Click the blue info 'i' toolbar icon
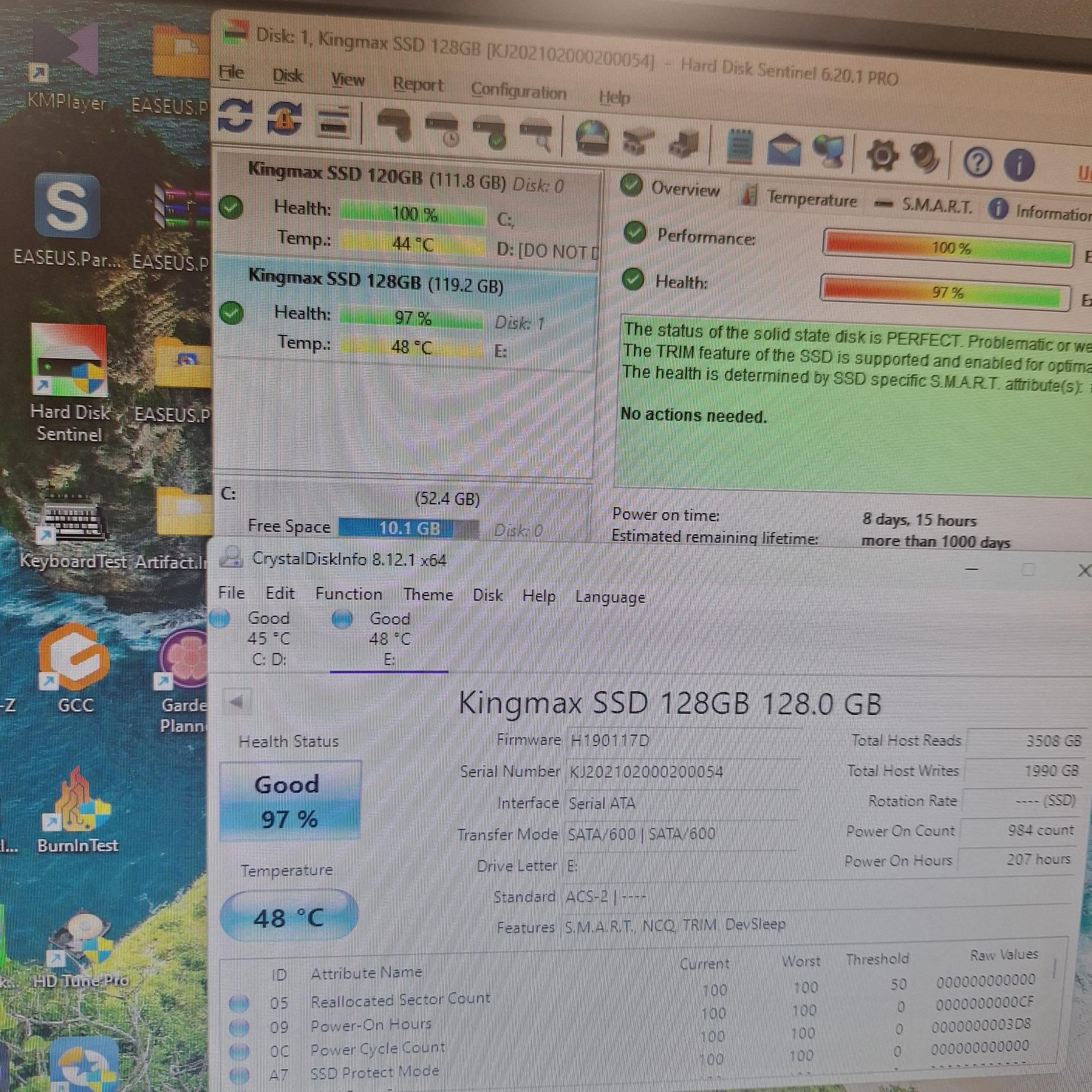 point(1019,165)
